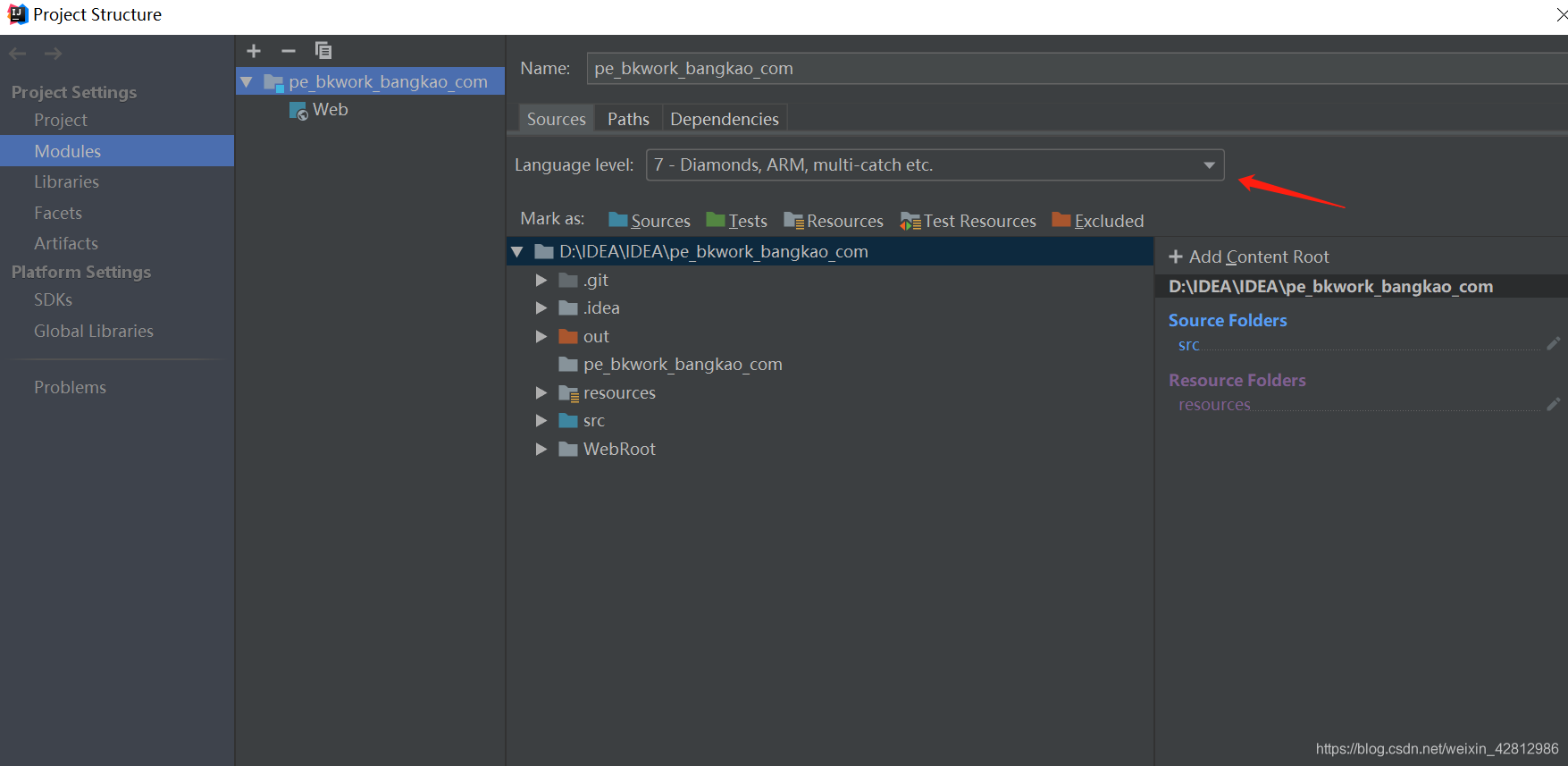
Task: Click the pe_bkwork_bangkao_com module folder icon
Action: (x=273, y=82)
